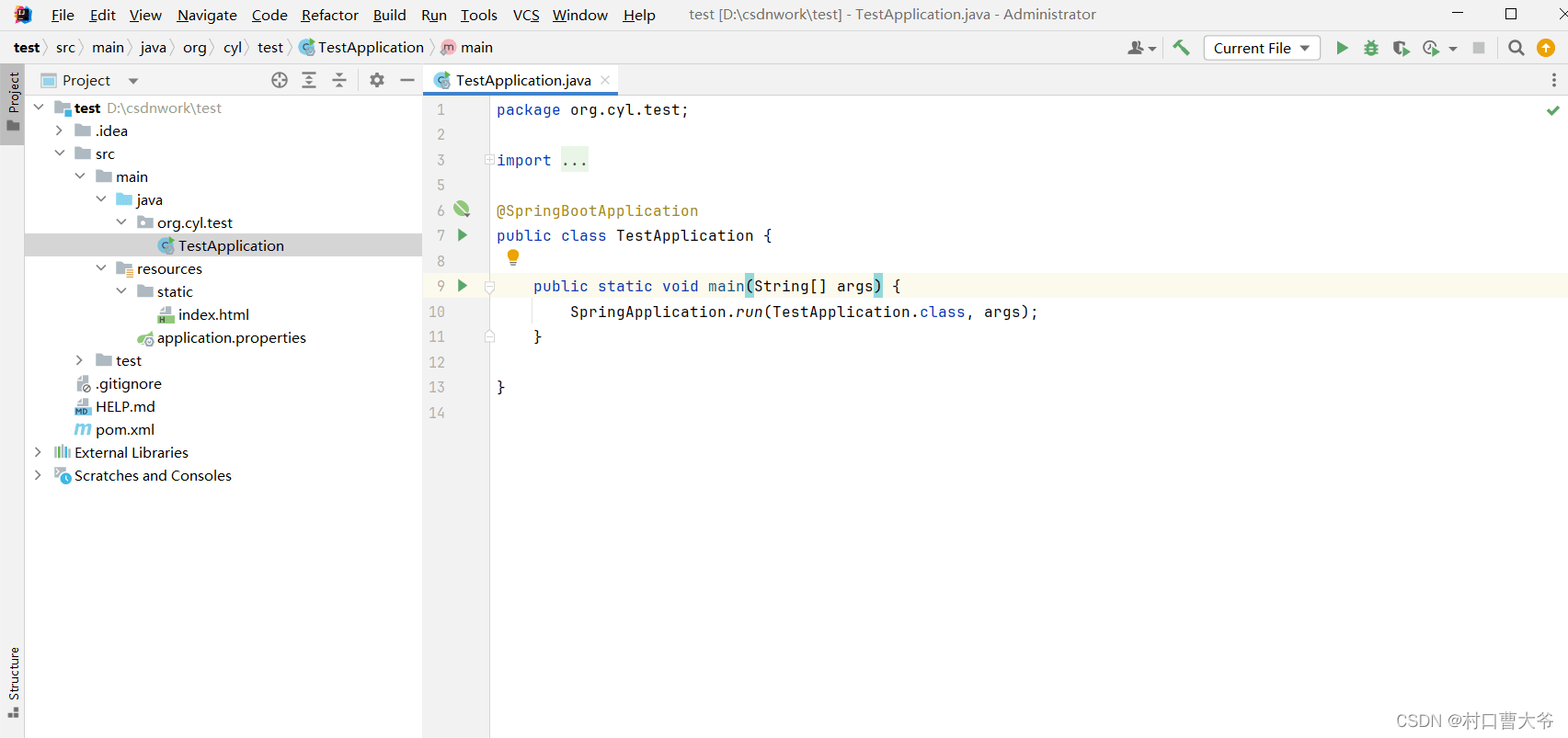The image size is (1568, 738).
Task: Select org.cyl.test package
Action: point(194,222)
